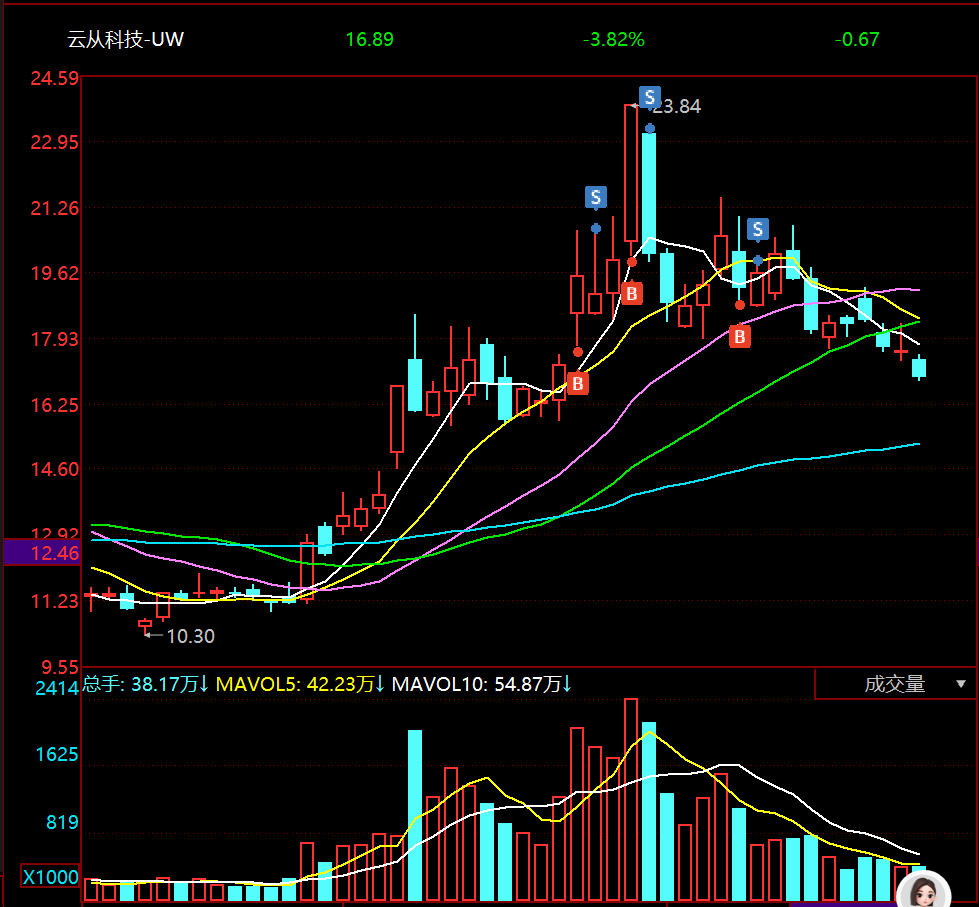Click the S sell marker at 23.84 peak
The image size is (979, 907).
click(649, 97)
